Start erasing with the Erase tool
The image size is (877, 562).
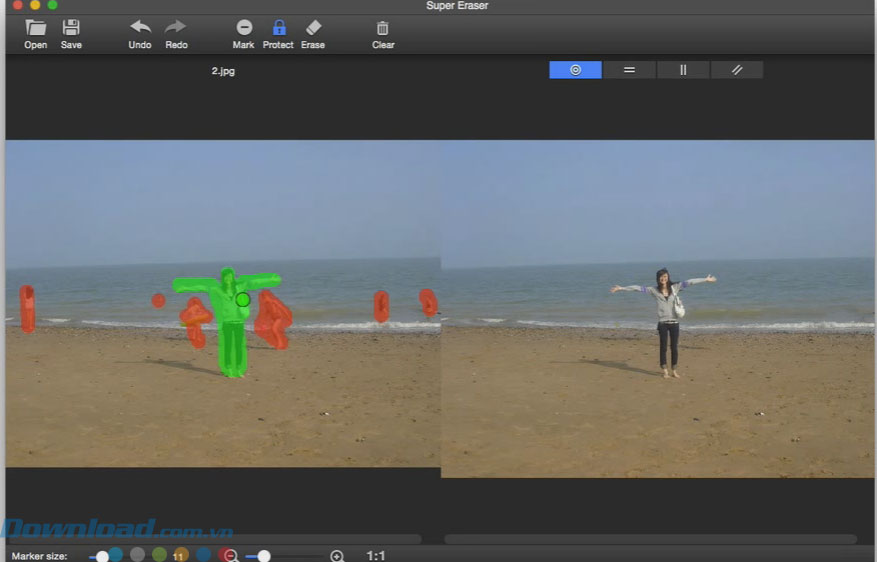tap(313, 29)
